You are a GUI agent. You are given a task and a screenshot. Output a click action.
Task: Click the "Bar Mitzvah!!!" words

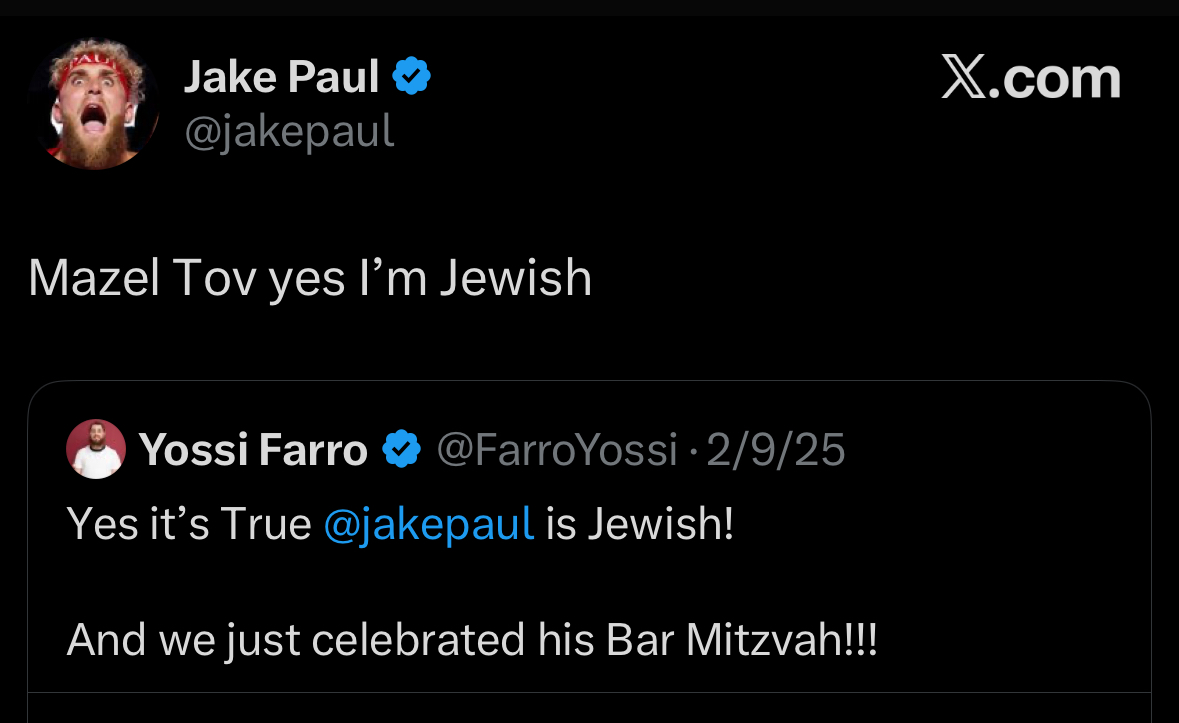(741, 640)
